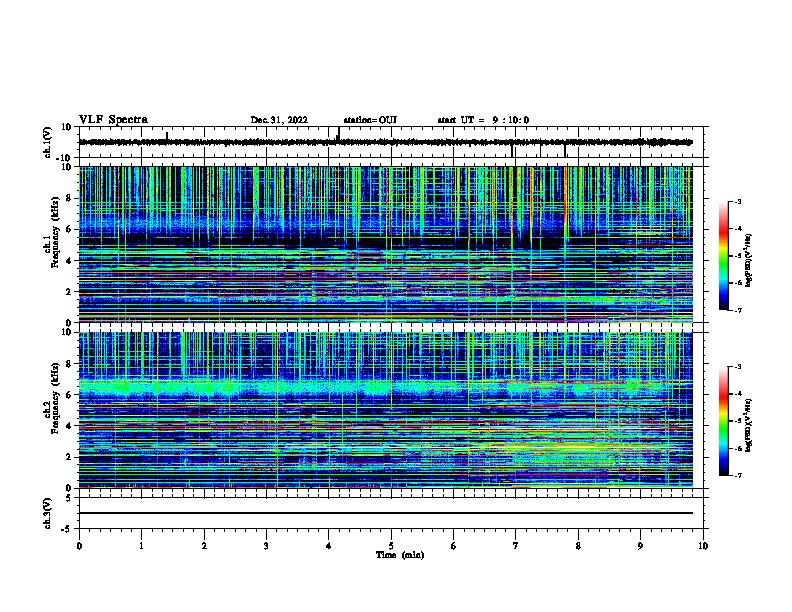
Task: Click the "2" time axis tick label
Action: click(x=204, y=546)
